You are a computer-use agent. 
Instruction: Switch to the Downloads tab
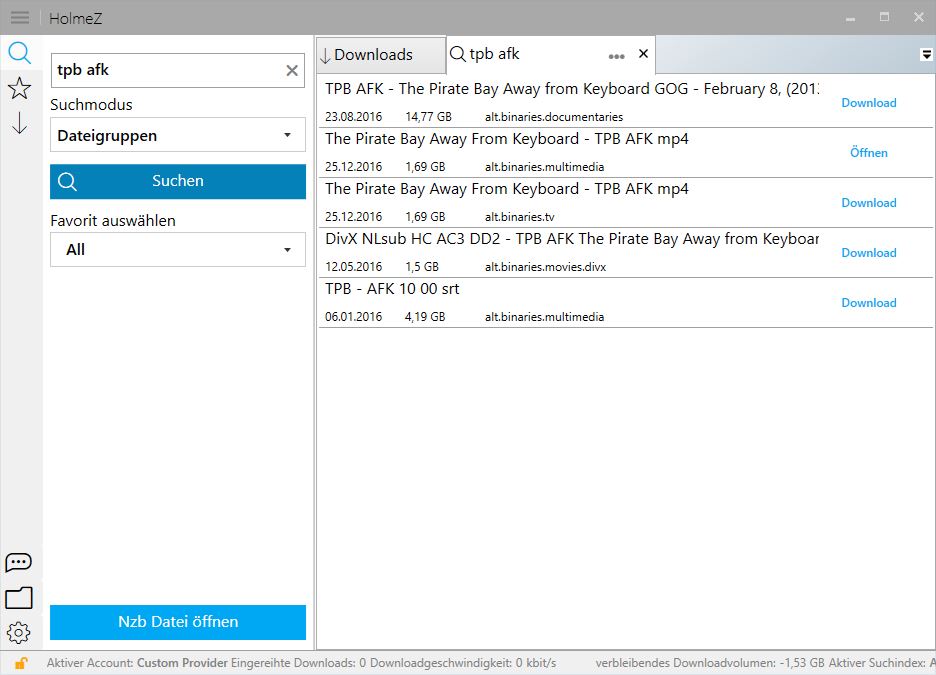[x=381, y=55]
